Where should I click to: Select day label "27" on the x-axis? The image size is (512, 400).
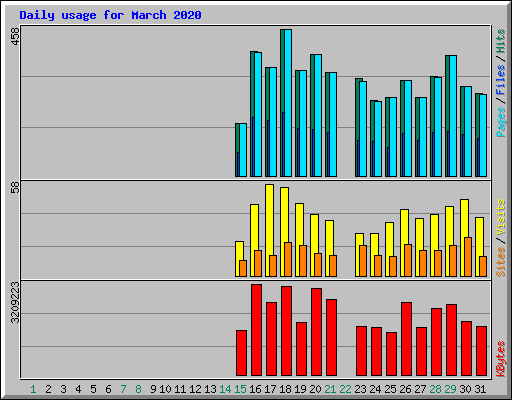point(420,389)
